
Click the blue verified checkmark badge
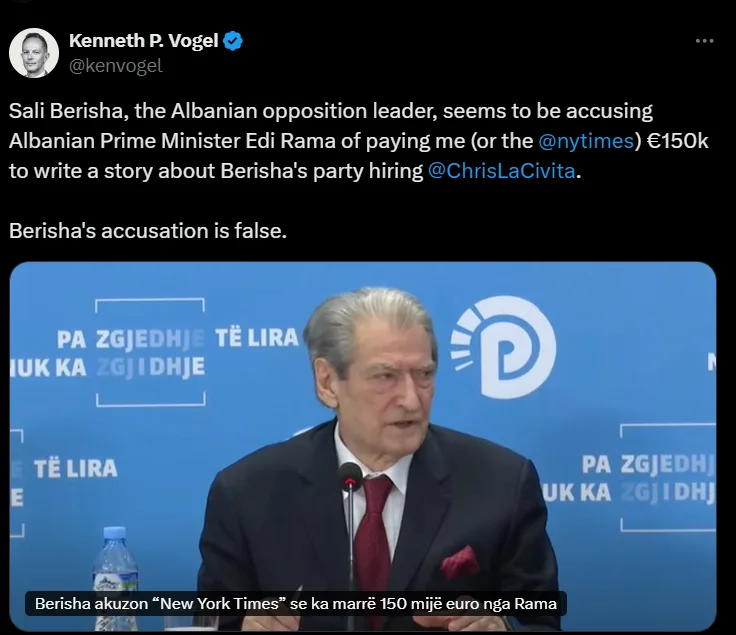coord(233,41)
